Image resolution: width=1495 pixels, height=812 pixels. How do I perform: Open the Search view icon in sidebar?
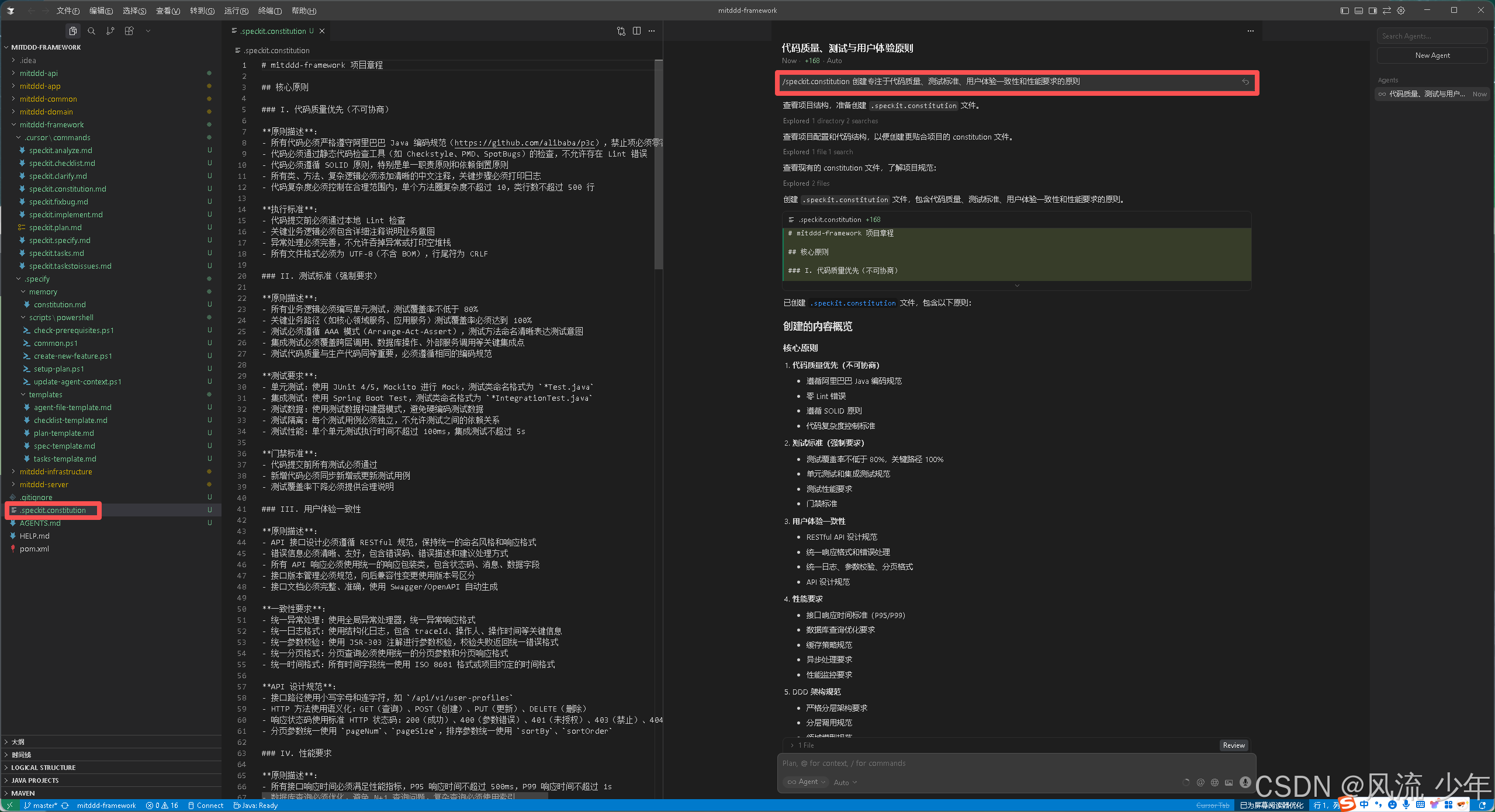tap(91, 31)
